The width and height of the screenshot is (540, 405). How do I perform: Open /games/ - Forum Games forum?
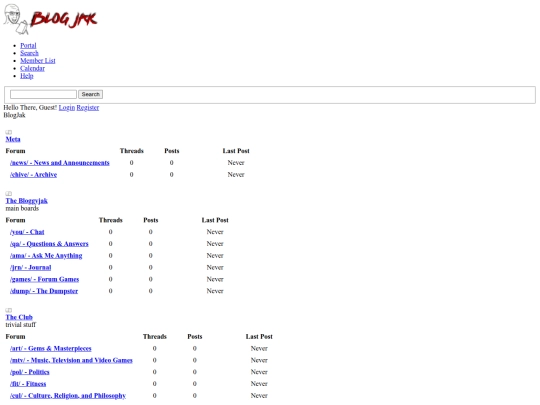click(x=44, y=279)
